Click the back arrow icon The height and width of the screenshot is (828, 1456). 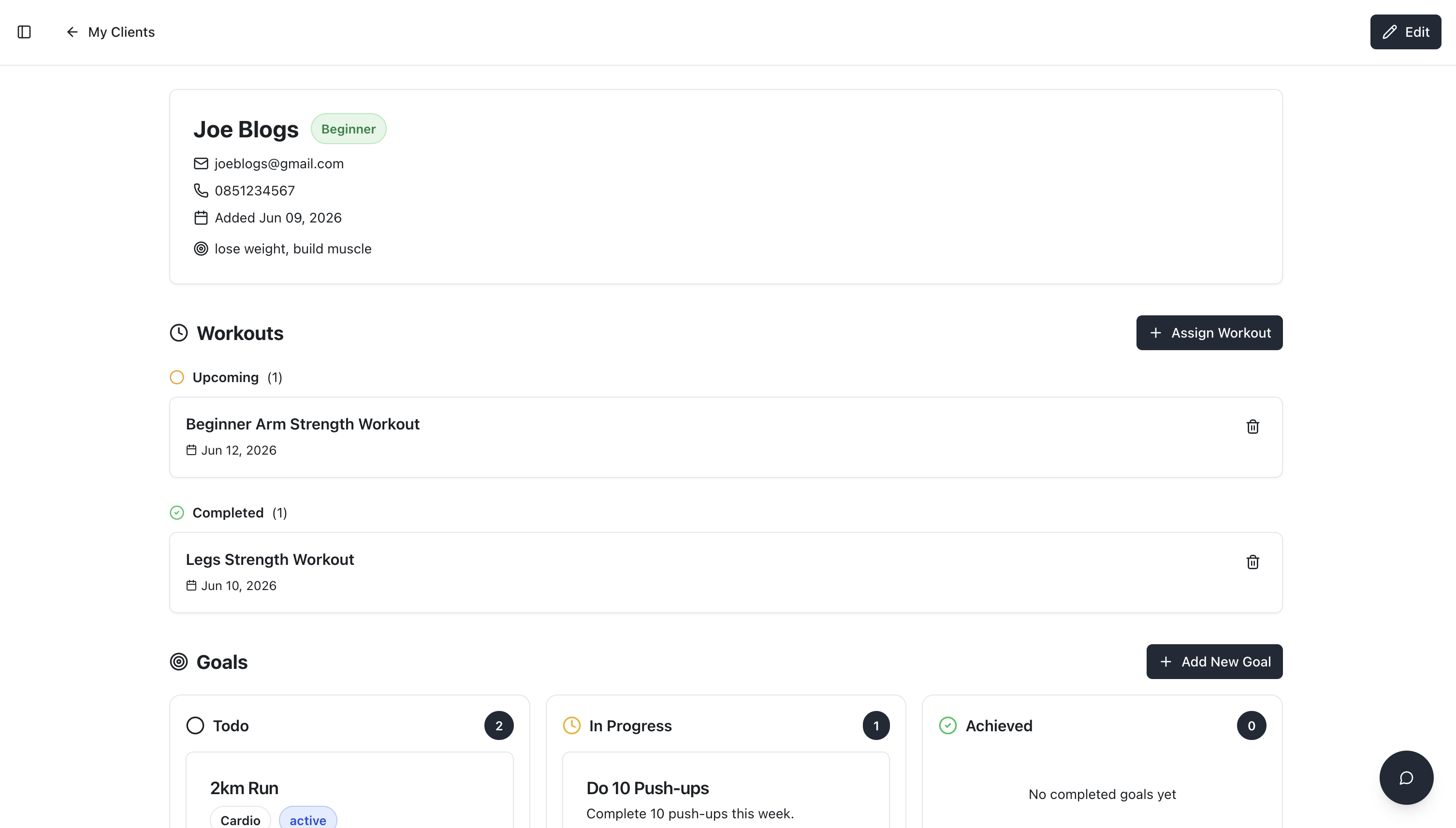coord(72,32)
